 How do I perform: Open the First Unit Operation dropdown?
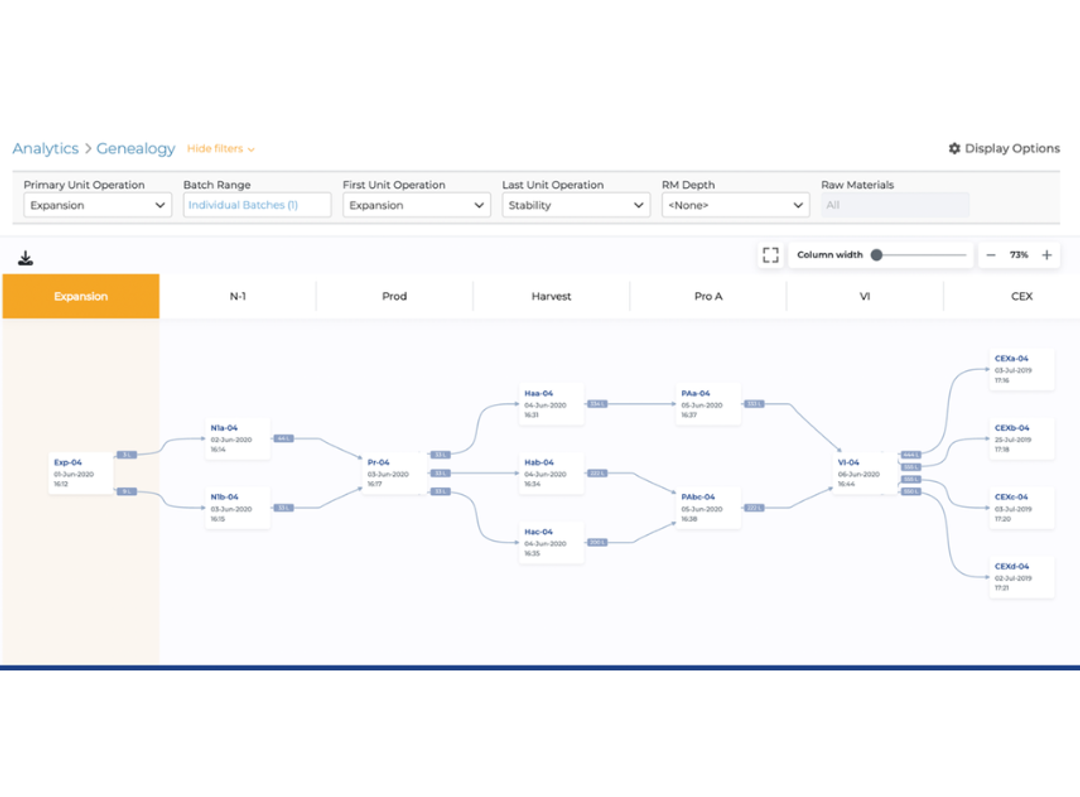(x=416, y=205)
